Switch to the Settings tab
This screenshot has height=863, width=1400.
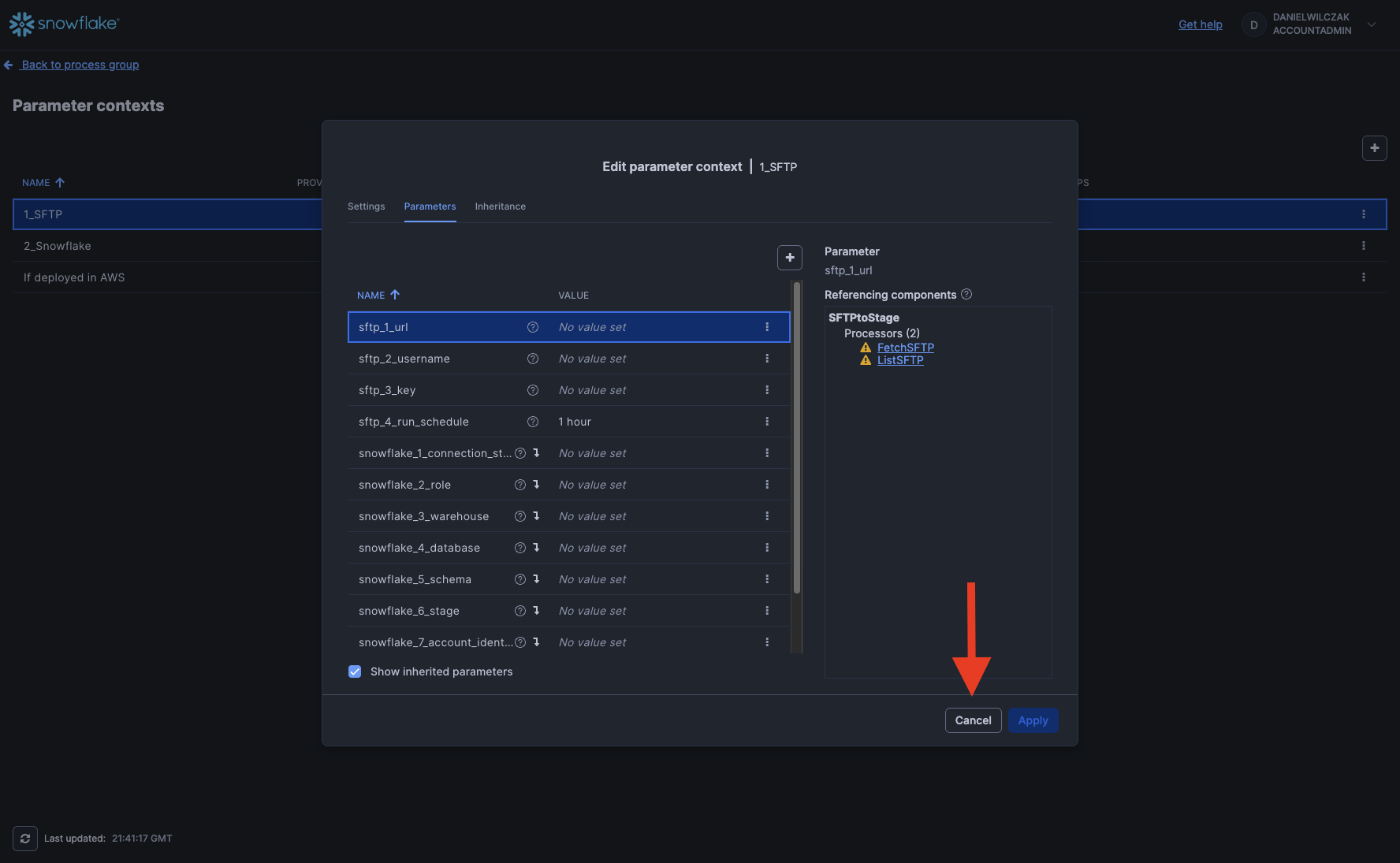366,206
